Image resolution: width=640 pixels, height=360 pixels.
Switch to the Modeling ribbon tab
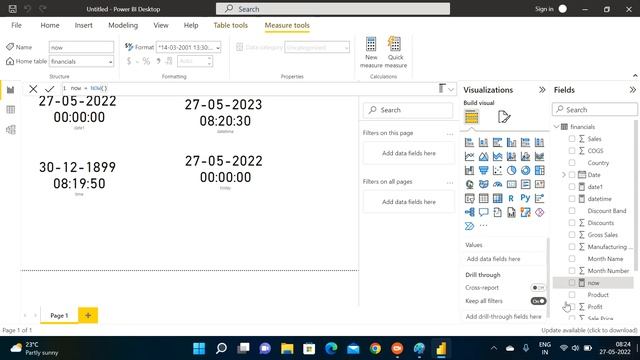(x=123, y=25)
